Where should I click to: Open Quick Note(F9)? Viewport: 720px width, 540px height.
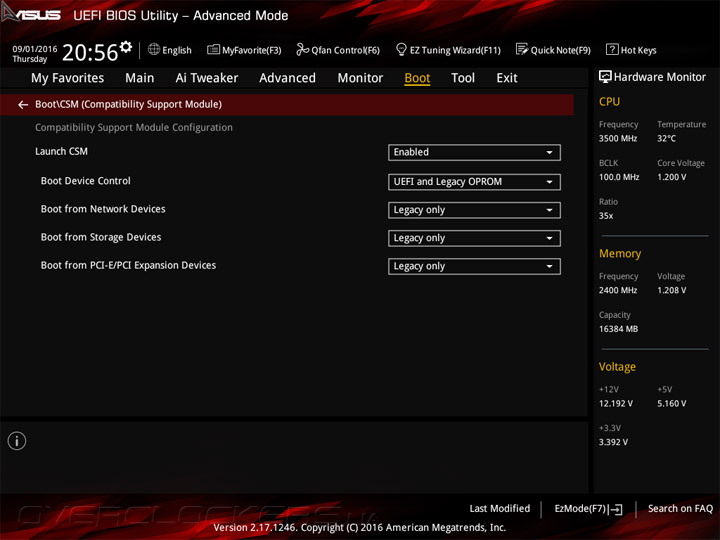(553, 50)
